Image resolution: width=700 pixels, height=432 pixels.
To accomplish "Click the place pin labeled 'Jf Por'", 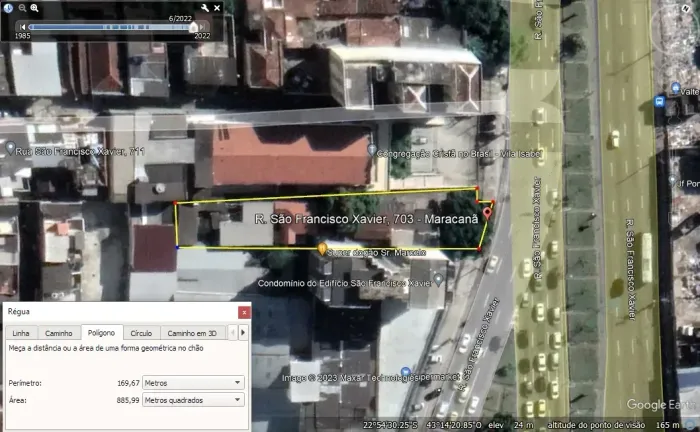I will click(x=672, y=180).
